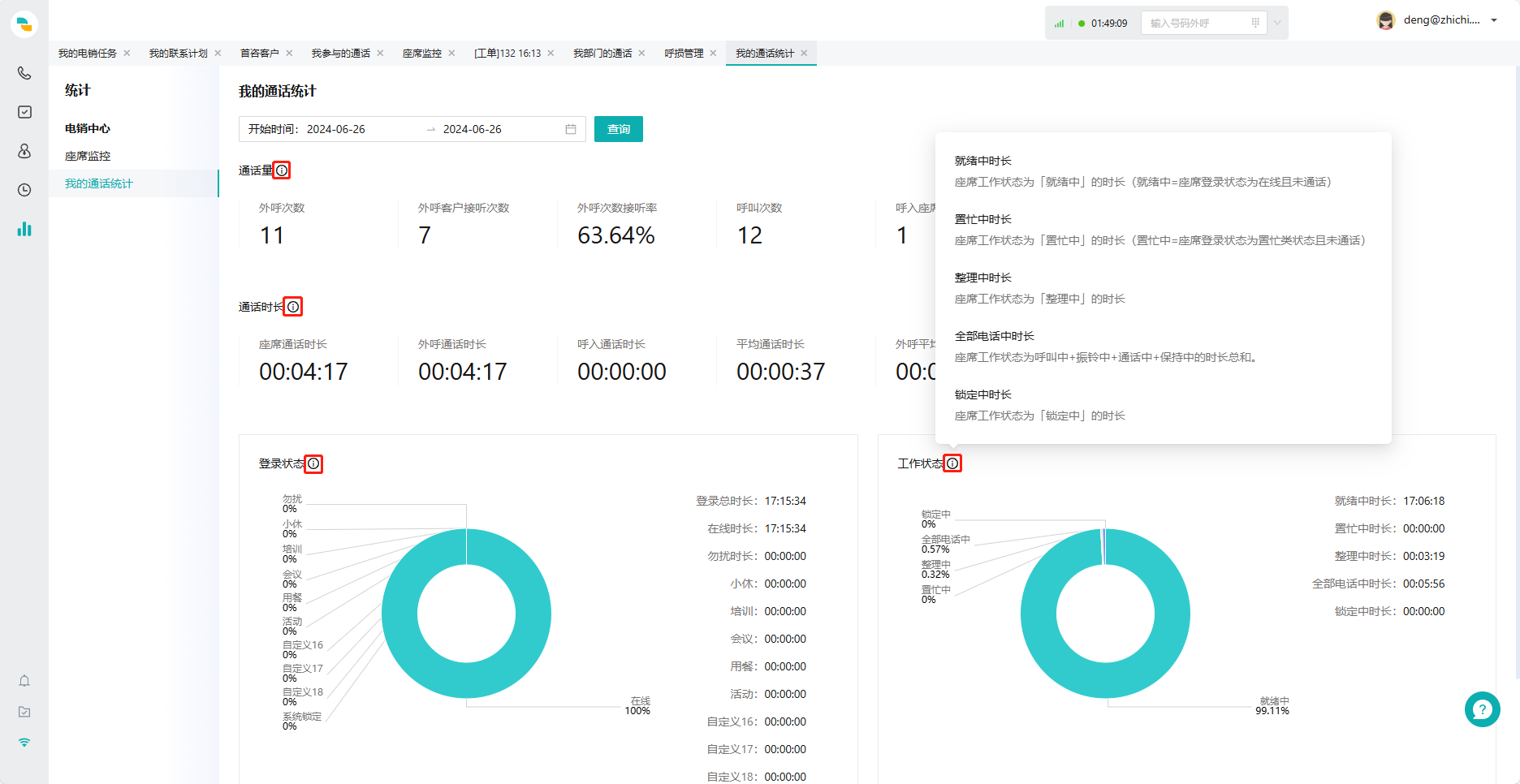The image size is (1520, 784).
Task: Expand the outbound number dropdown chevron
Action: (1277, 23)
